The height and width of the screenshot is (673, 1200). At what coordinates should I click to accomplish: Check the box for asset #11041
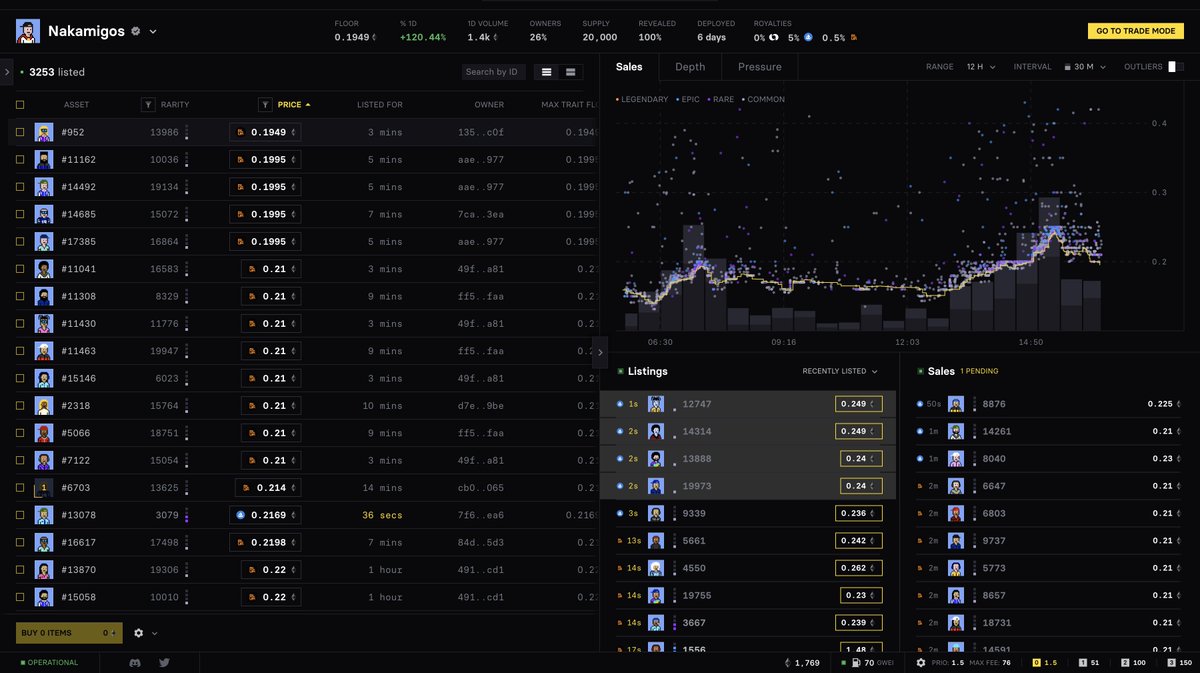(x=20, y=269)
